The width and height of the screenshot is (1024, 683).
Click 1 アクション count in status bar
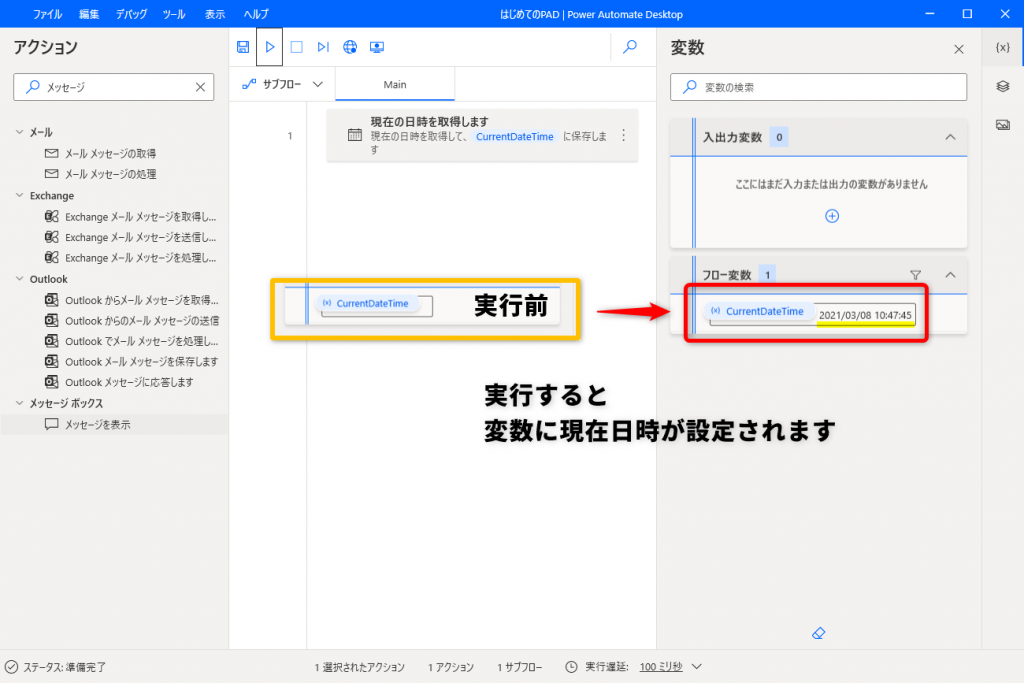tap(451, 667)
